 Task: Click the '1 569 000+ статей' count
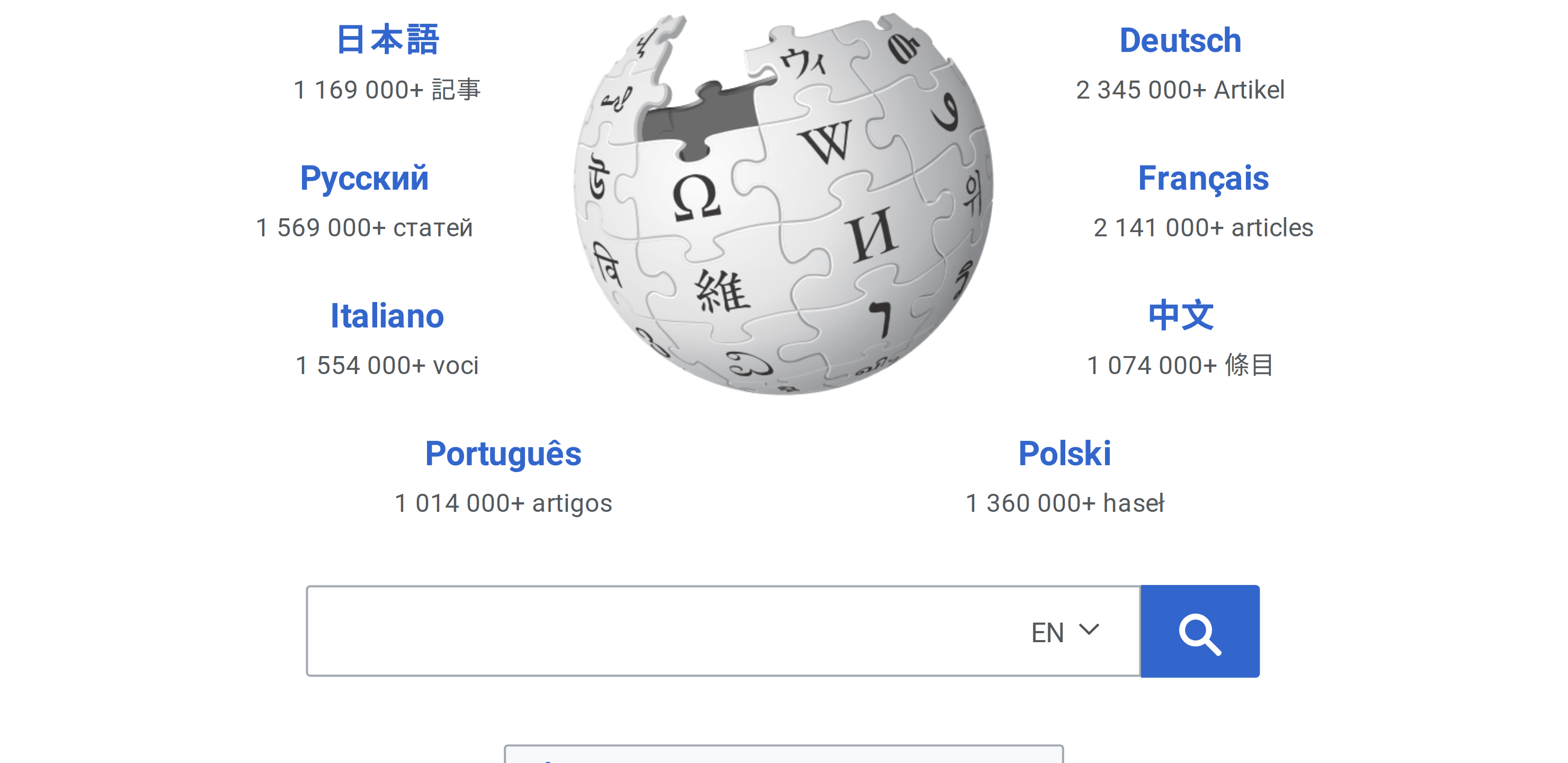tap(364, 228)
